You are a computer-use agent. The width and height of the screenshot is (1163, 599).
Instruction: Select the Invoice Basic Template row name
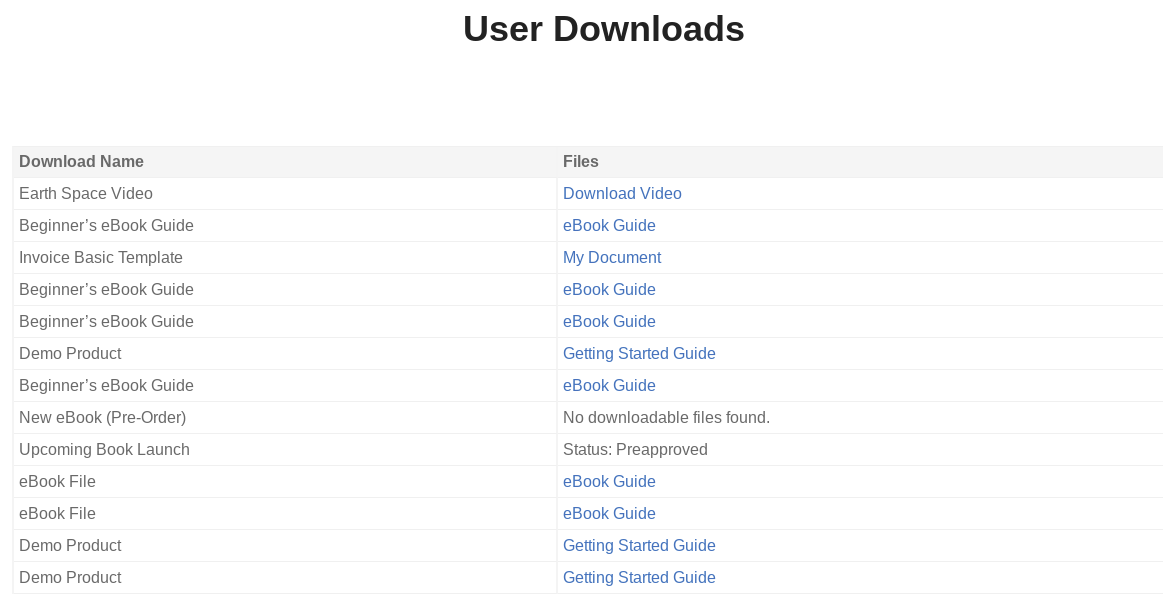(x=100, y=257)
